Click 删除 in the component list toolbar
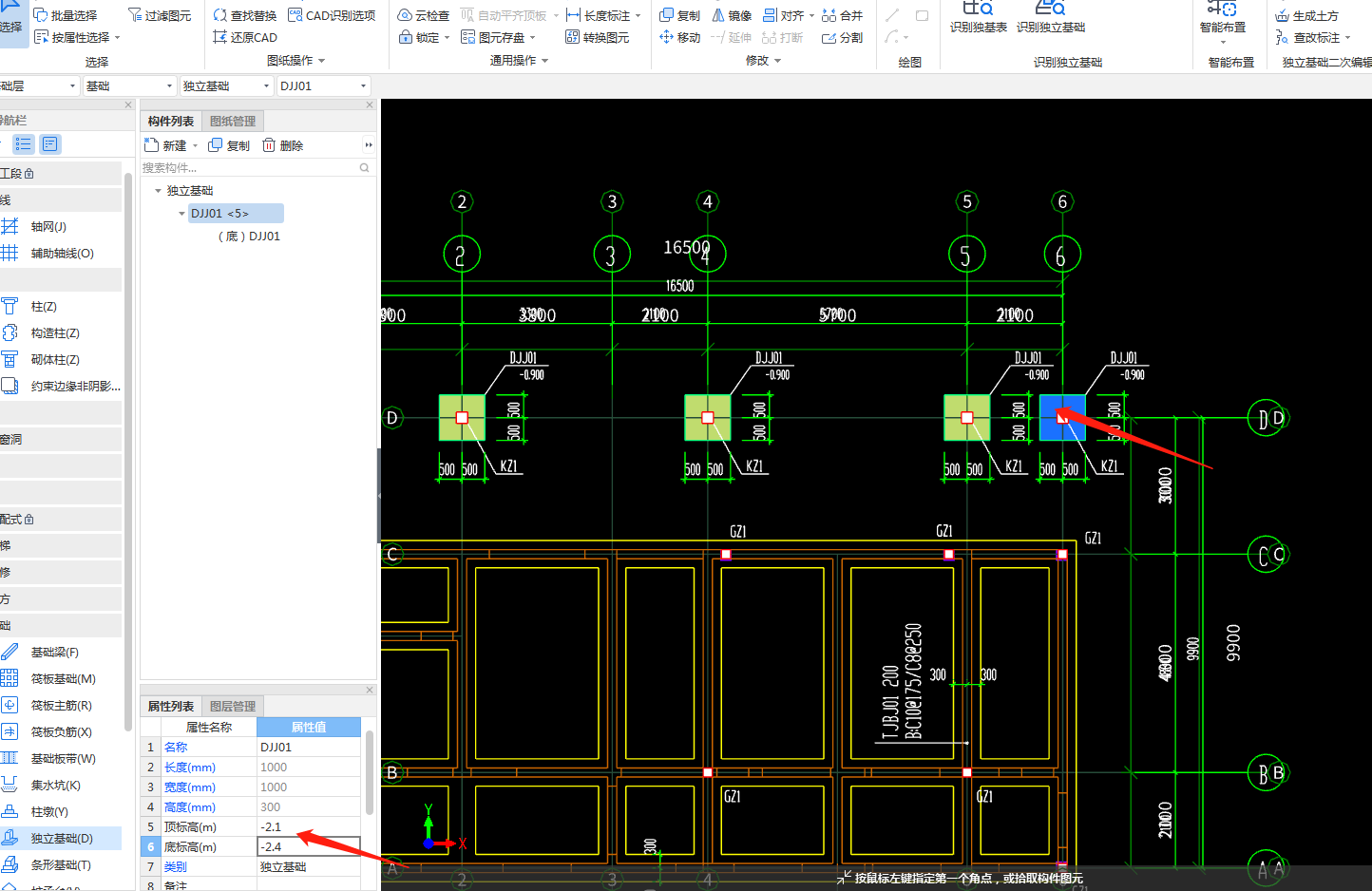The image size is (1372, 891). coord(283,145)
